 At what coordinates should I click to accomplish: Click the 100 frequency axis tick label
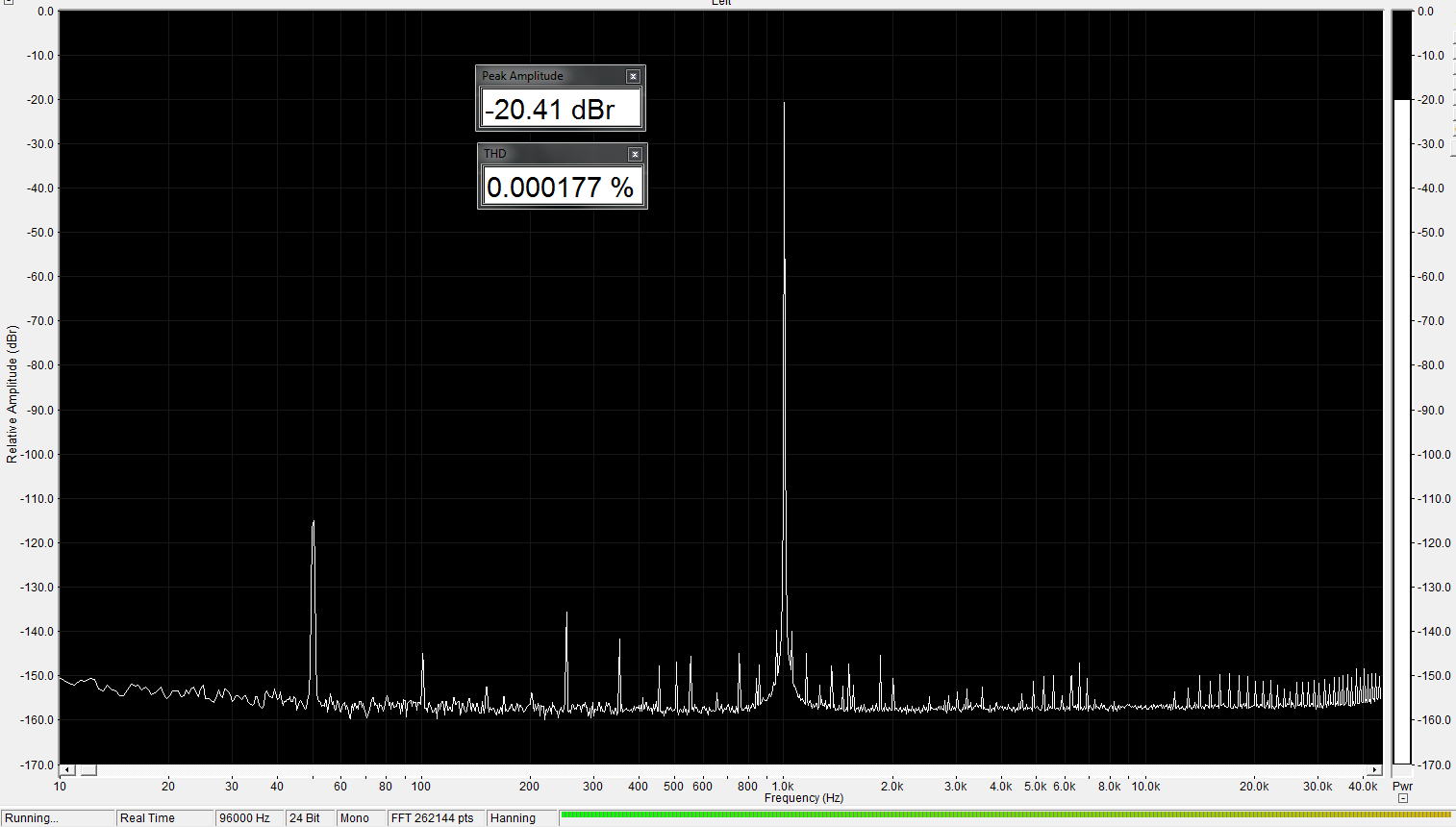[421, 787]
